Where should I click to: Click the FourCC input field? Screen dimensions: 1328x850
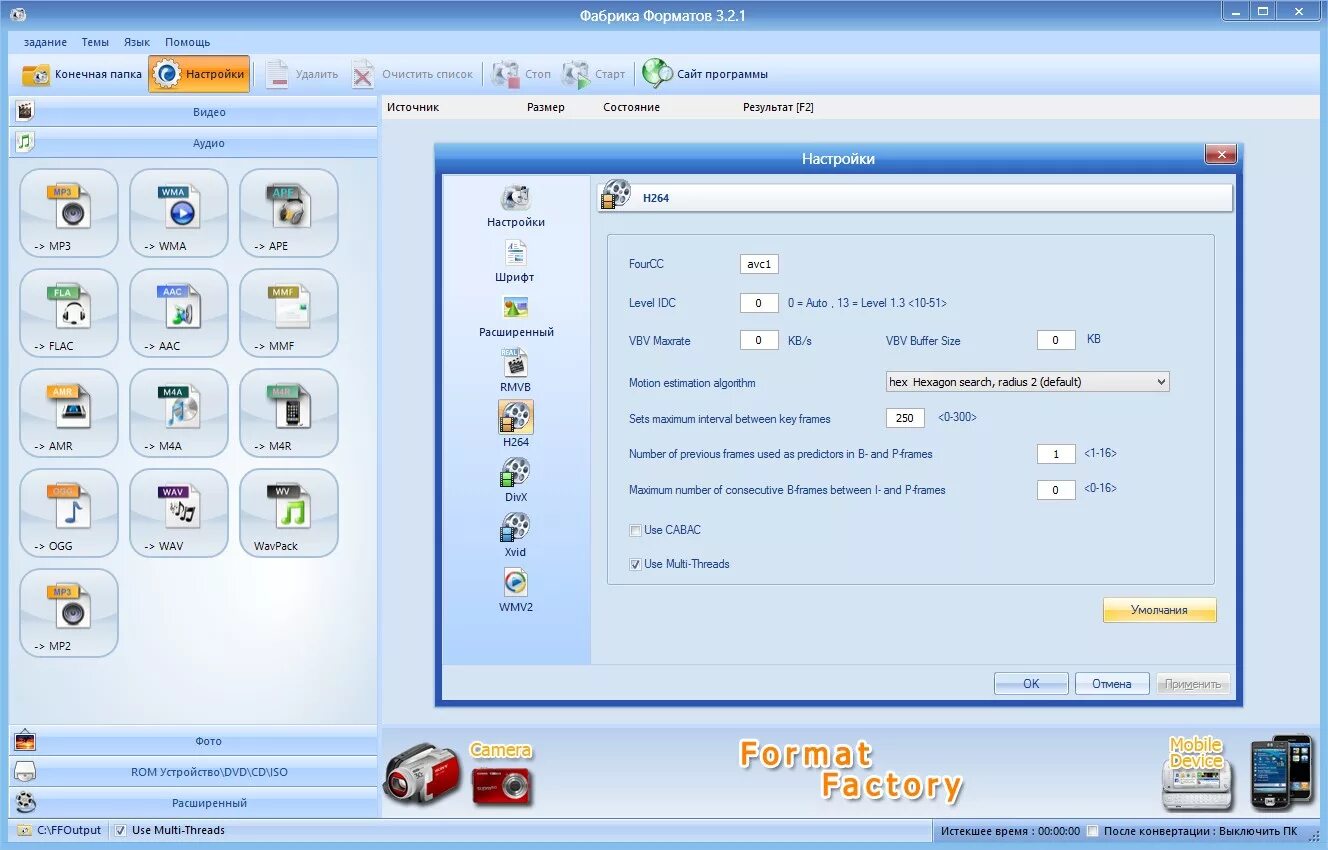click(x=759, y=264)
